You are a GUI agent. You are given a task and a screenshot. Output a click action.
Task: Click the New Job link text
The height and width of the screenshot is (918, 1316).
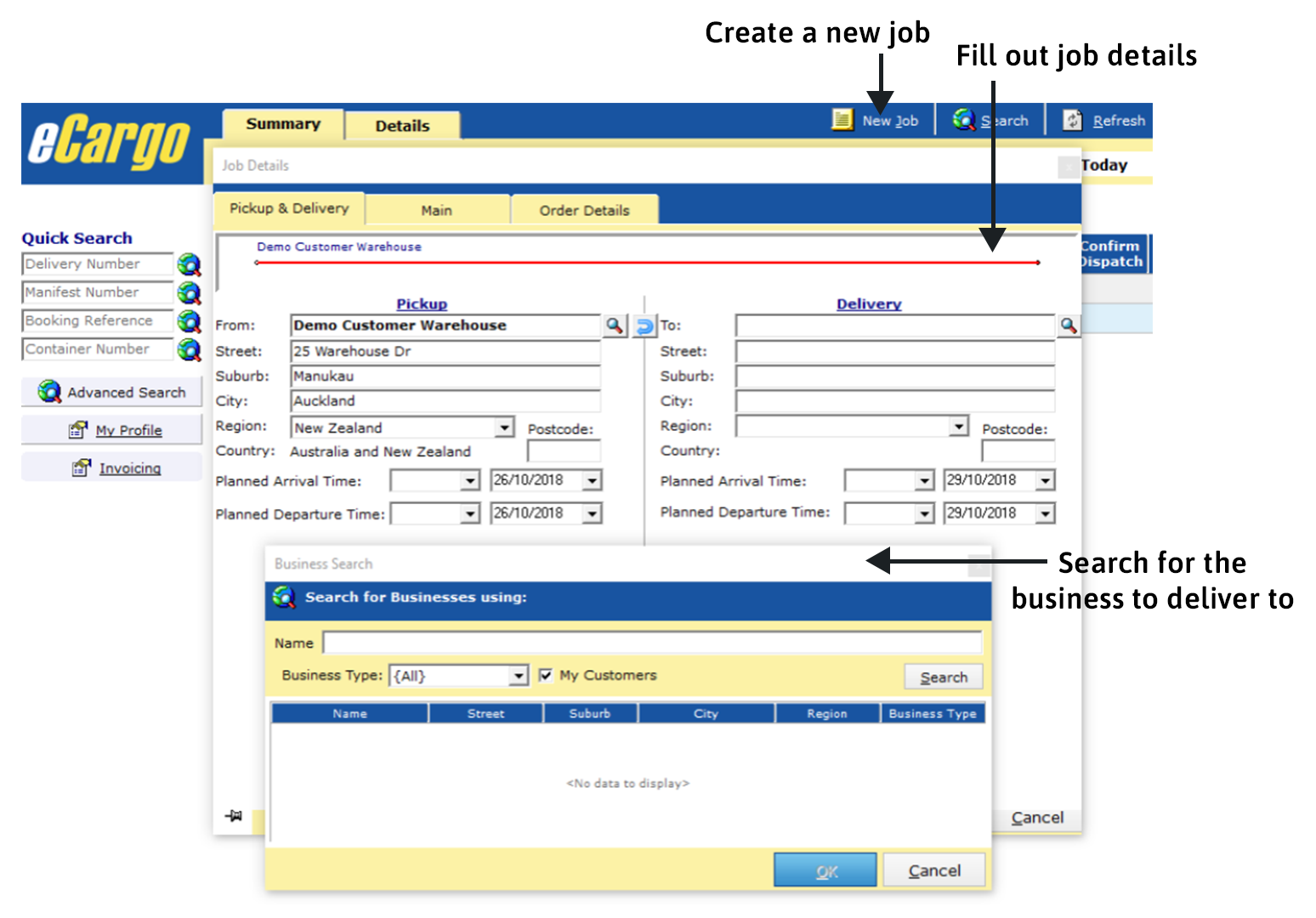point(890,121)
